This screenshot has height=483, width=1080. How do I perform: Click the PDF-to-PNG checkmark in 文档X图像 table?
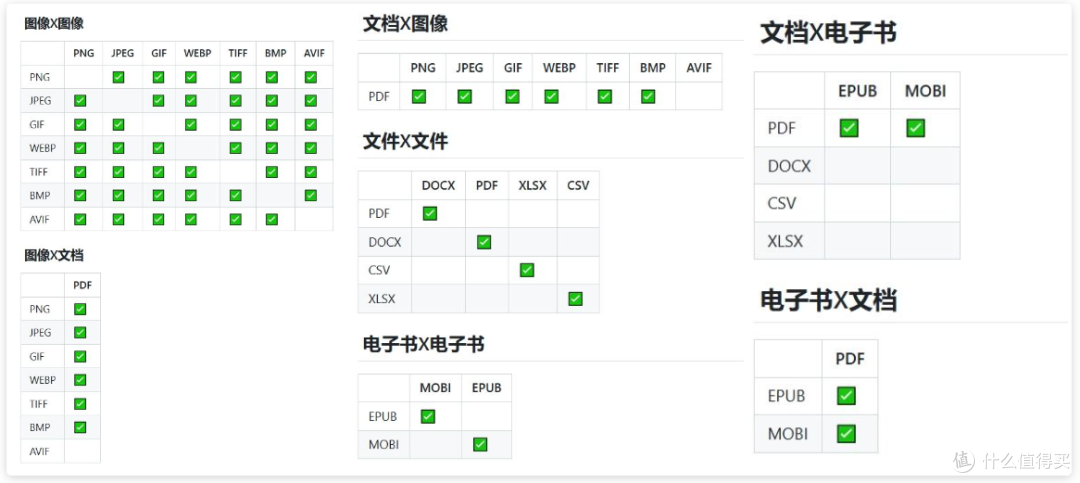point(419,96)
